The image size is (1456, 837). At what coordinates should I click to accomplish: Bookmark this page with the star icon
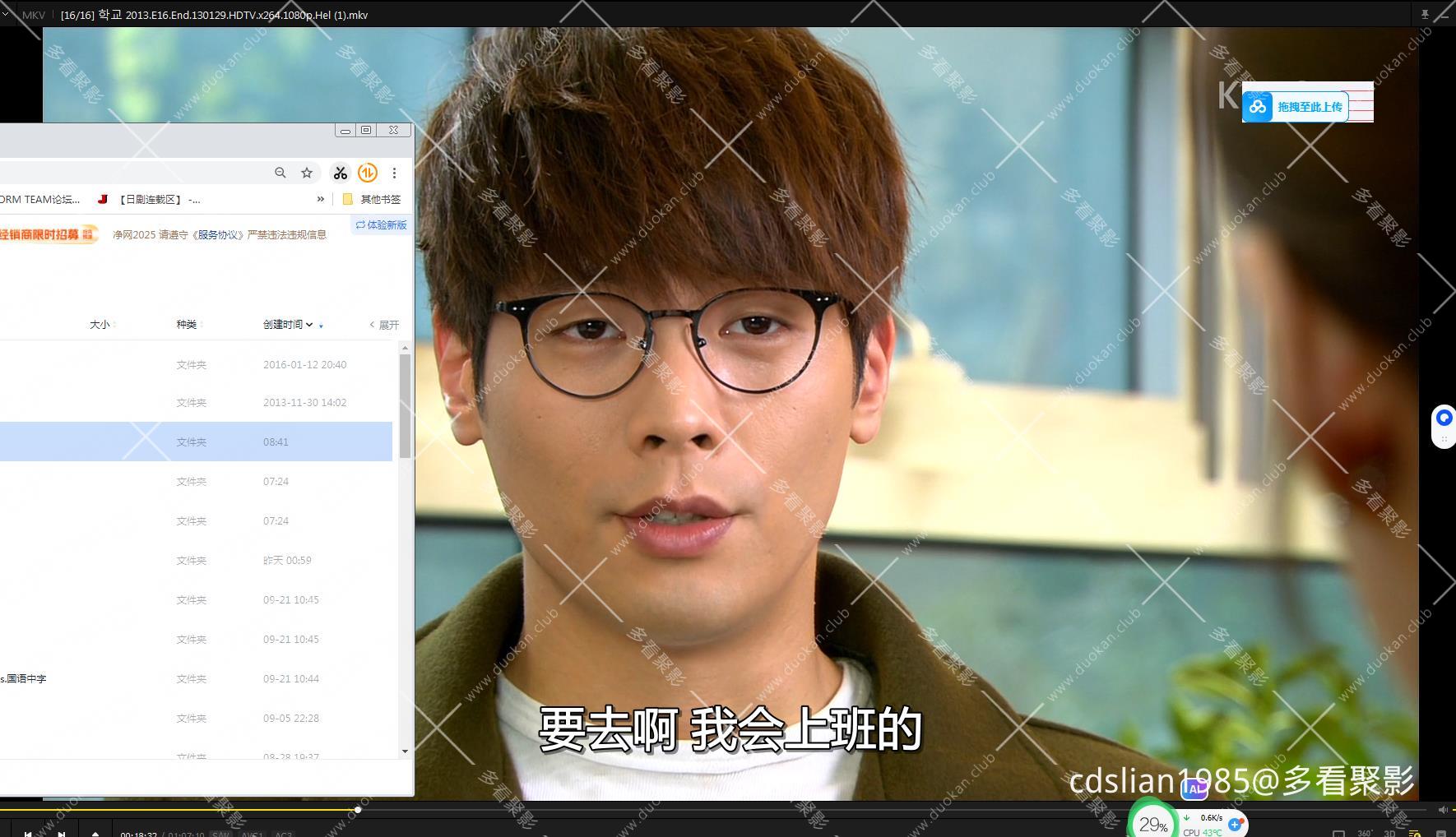[306, 173]
